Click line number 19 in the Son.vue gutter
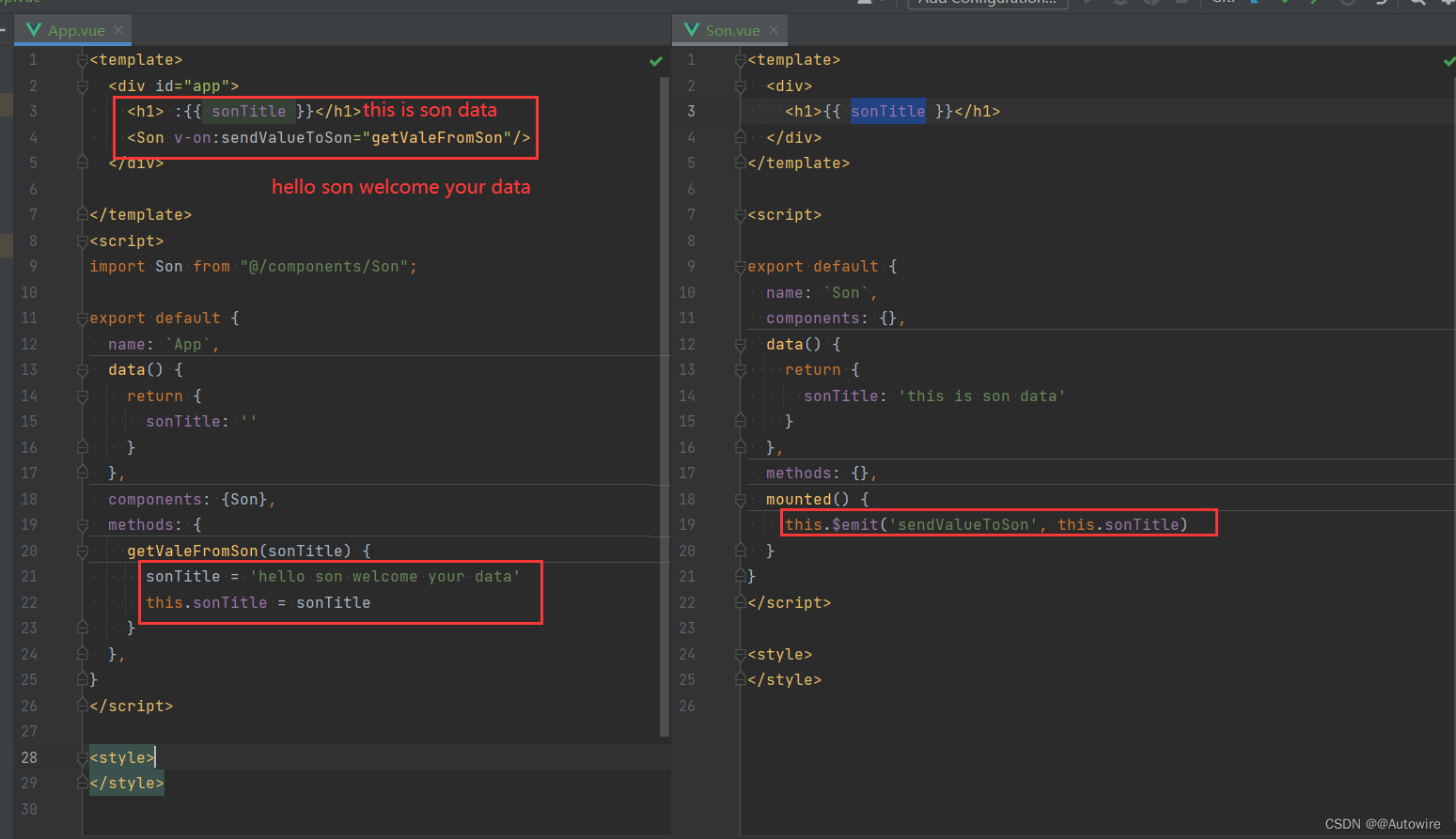 (x=687, y=525)
